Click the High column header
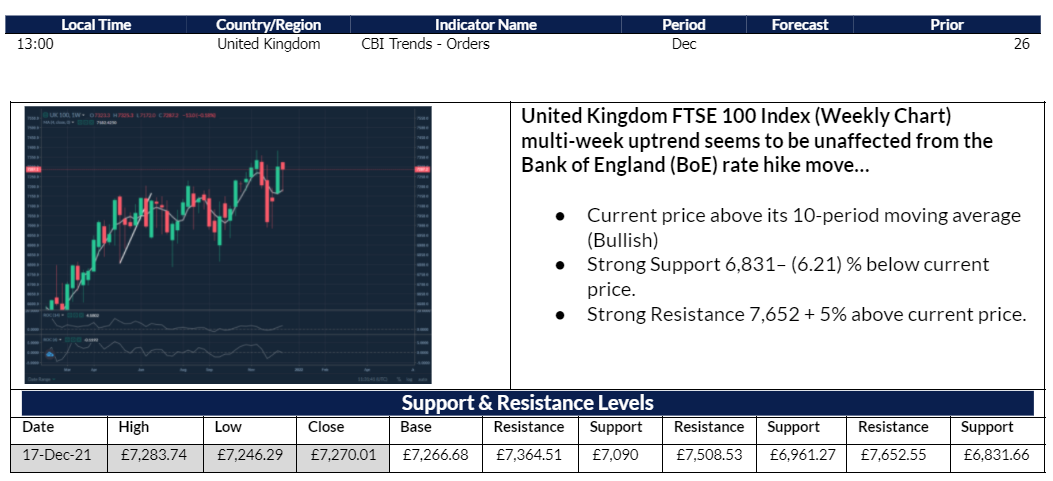 [134, 427]
